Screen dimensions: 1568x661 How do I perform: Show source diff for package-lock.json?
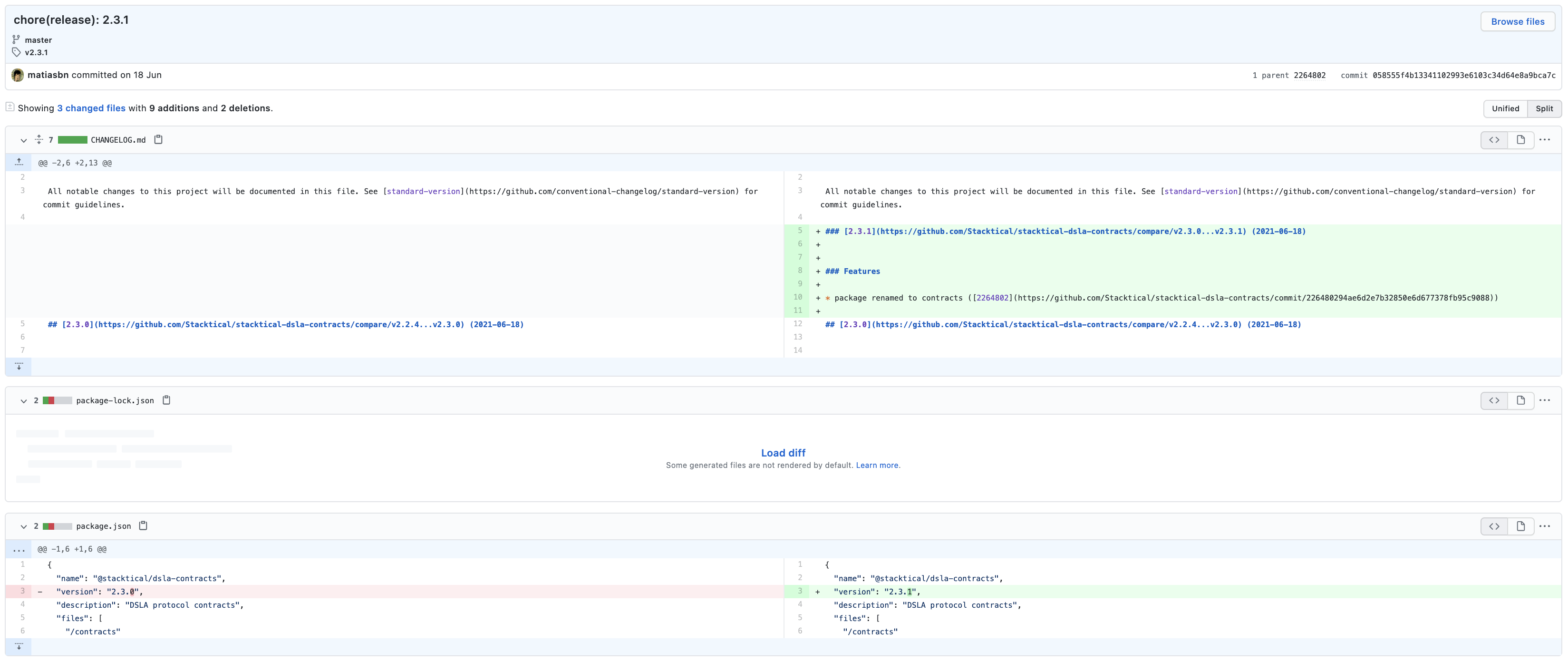coord(1494,400)
